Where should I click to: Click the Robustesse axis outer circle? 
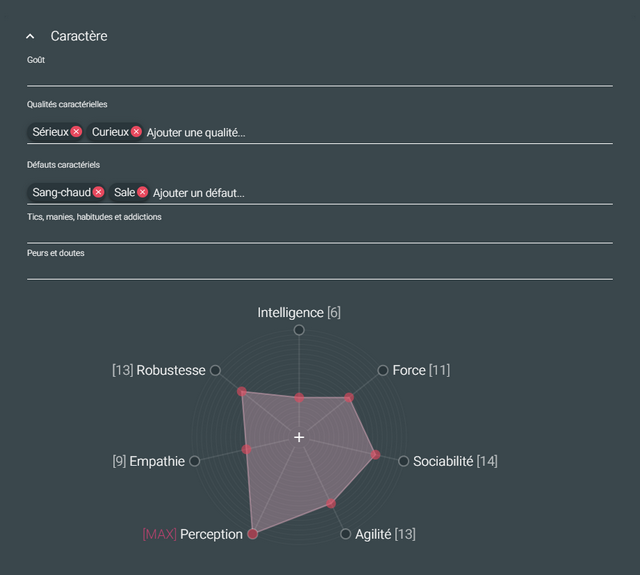tap(215, 371)
